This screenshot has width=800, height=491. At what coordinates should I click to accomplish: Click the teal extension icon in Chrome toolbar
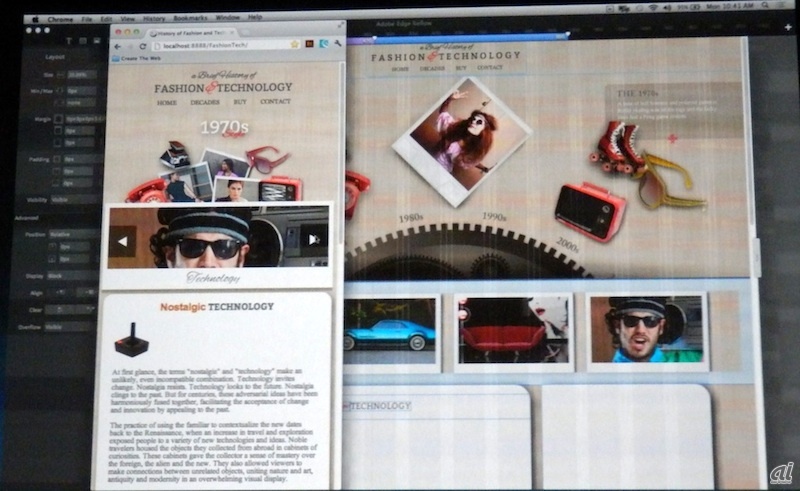(x=323, y=44)
